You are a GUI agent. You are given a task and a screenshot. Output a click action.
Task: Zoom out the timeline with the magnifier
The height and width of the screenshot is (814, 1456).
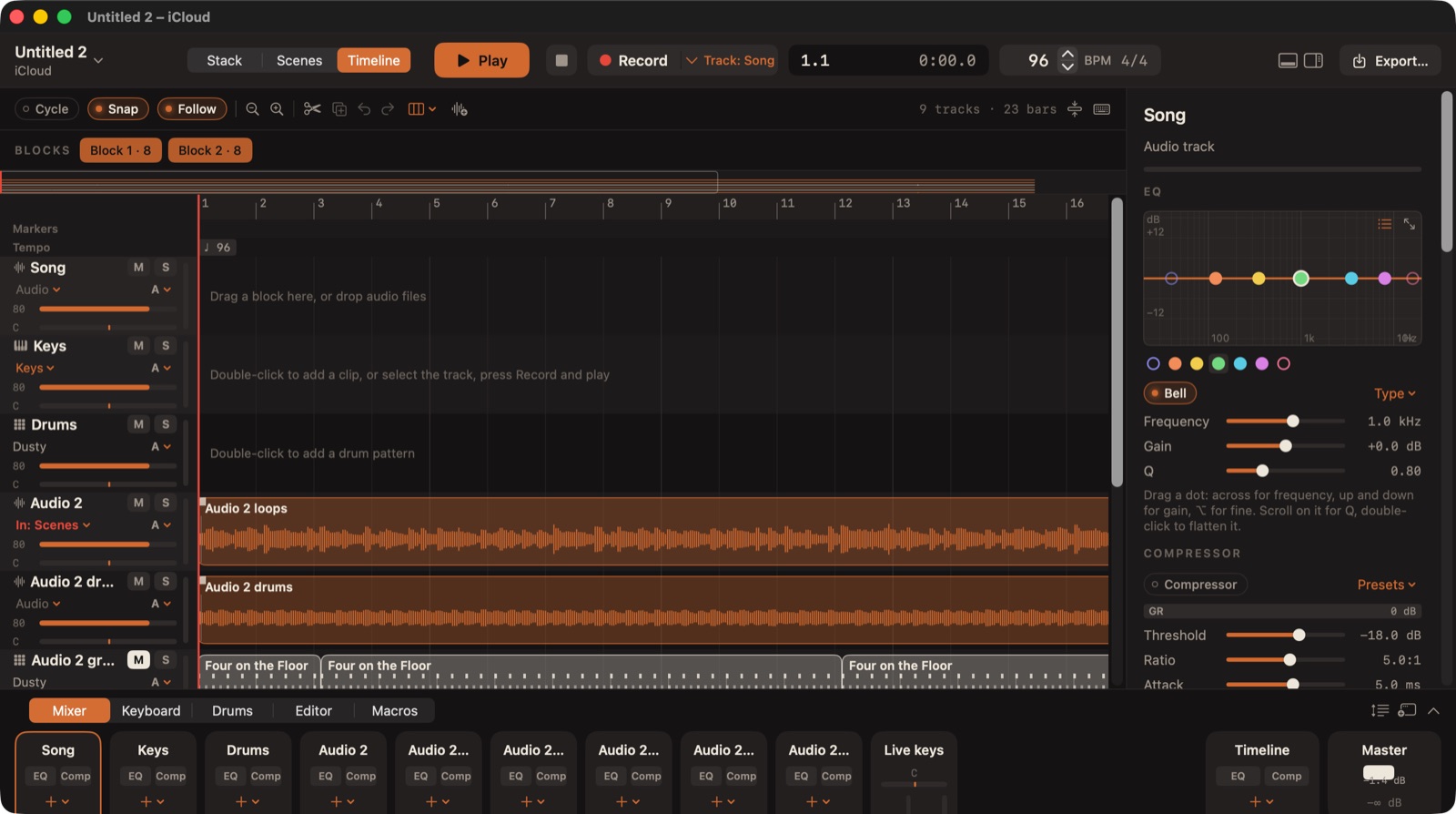(x=252, y=109)
